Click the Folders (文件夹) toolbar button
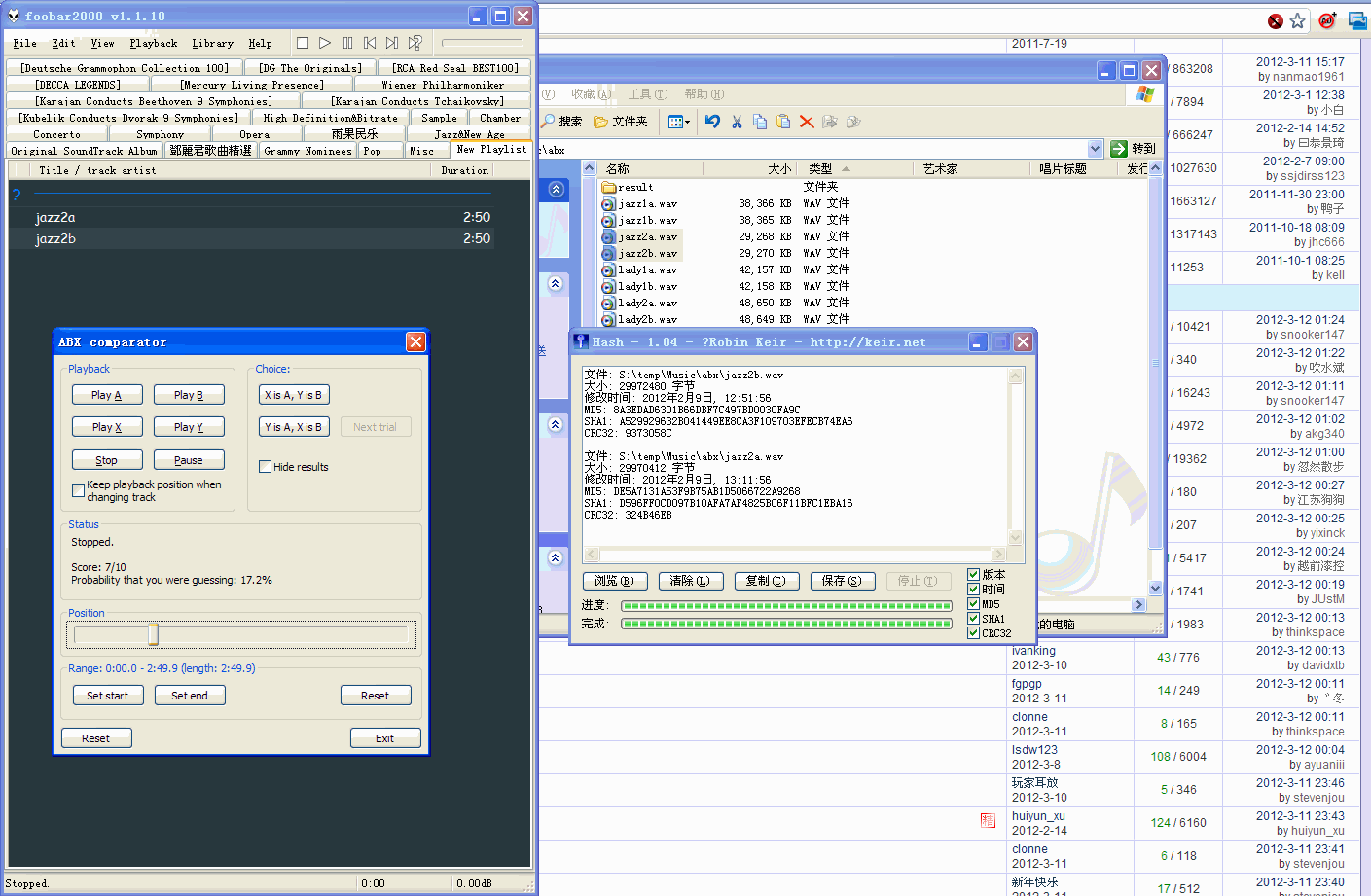Image resolution: width=1371 pixels, height=896 pixels. click(x=621, y=122)
